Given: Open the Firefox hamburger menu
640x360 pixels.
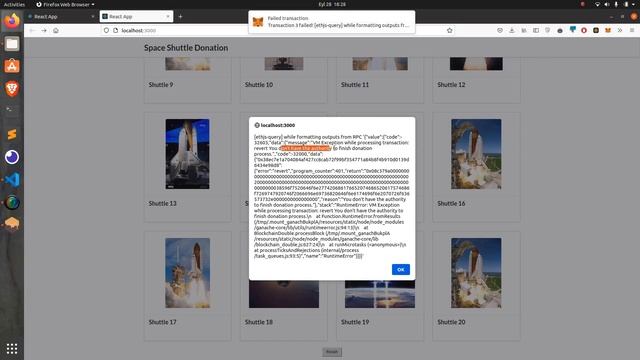Looking at the screenshot, I should [x=632, y=31].
